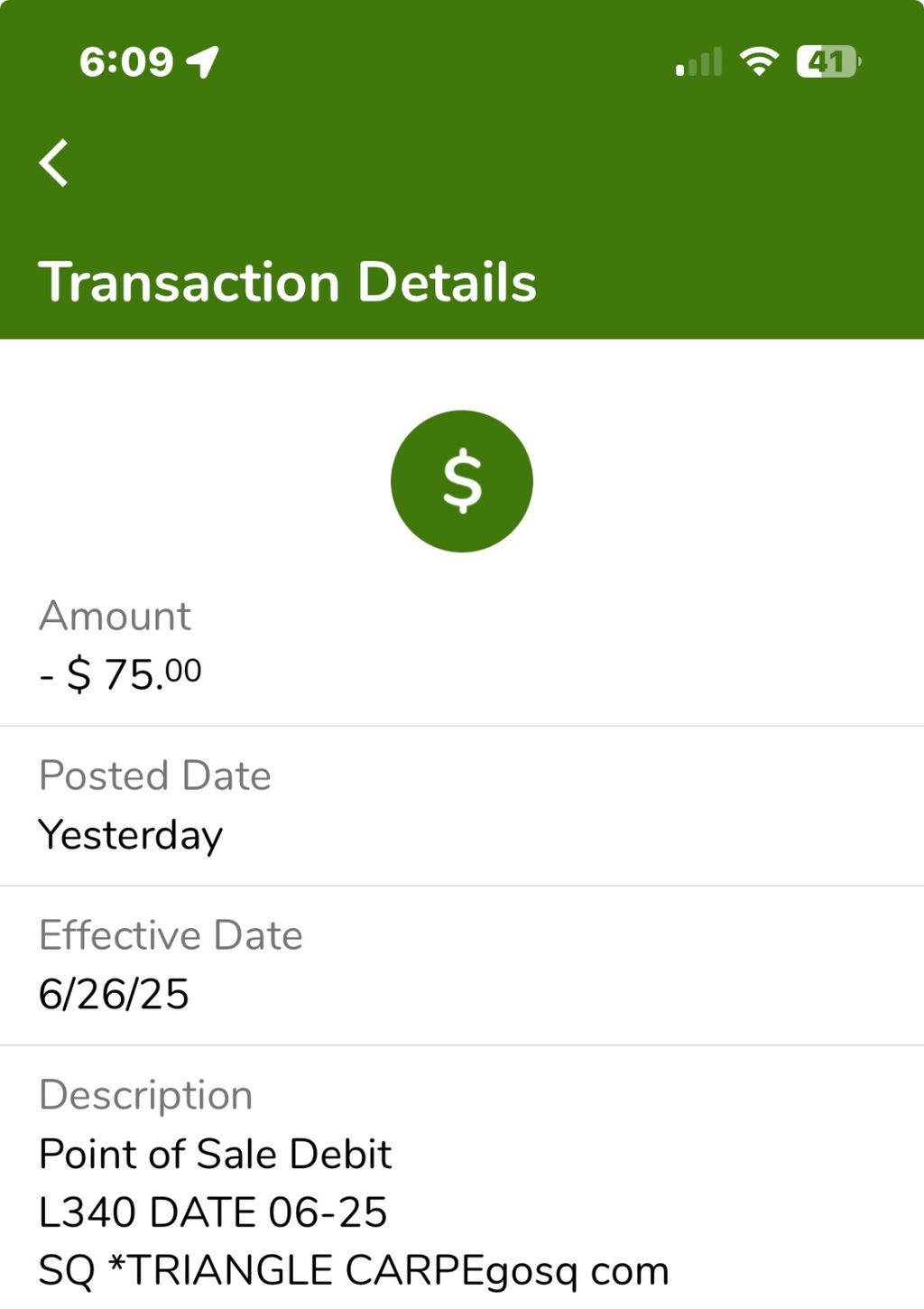Tap the Point of Sale Debit text
Viewport: 924px width, 1309px height.
pyautogui.click(x=215, y=1154)
